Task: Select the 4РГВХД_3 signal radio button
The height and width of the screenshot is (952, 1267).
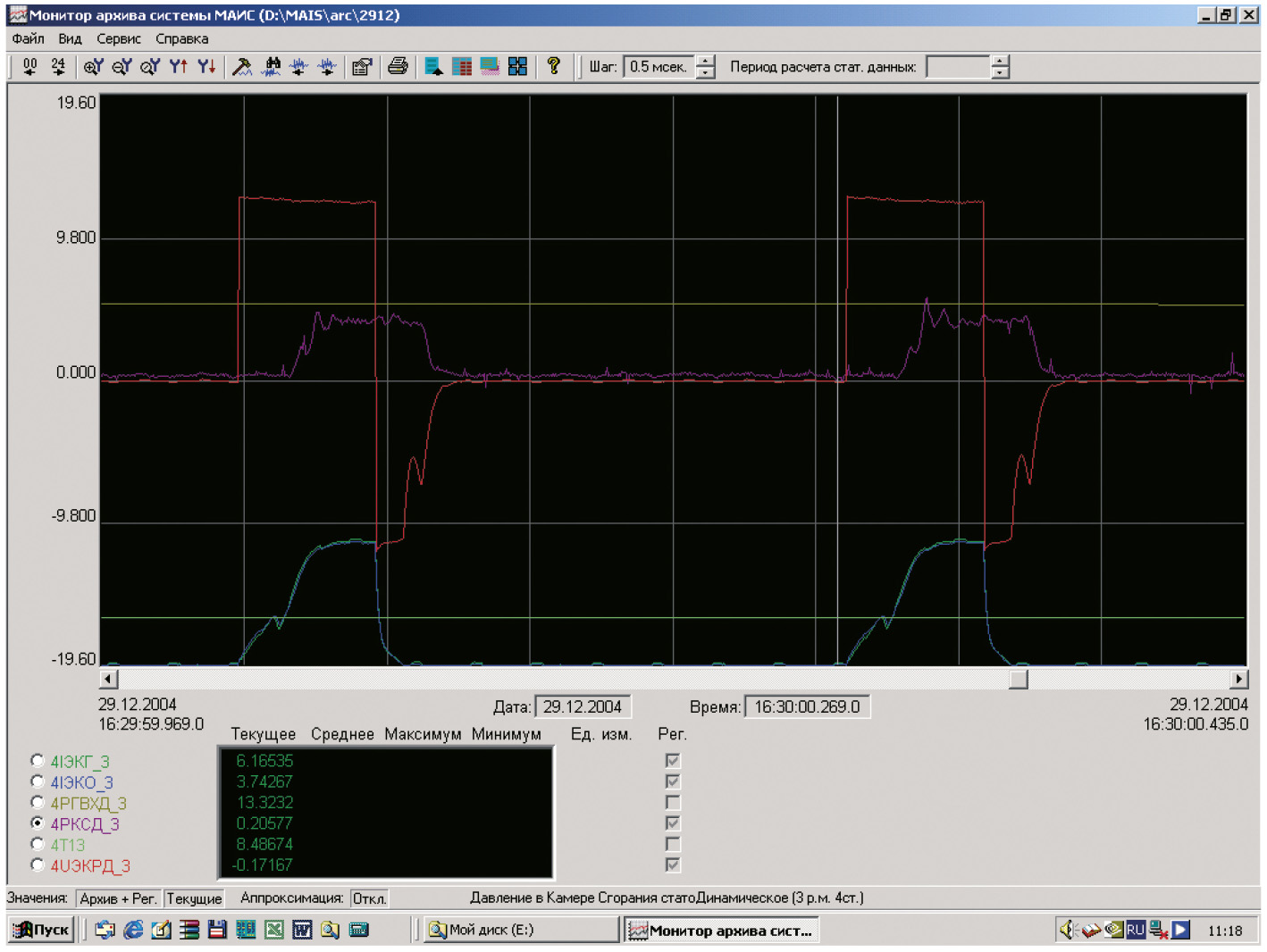Action: [x=38, y=802]
